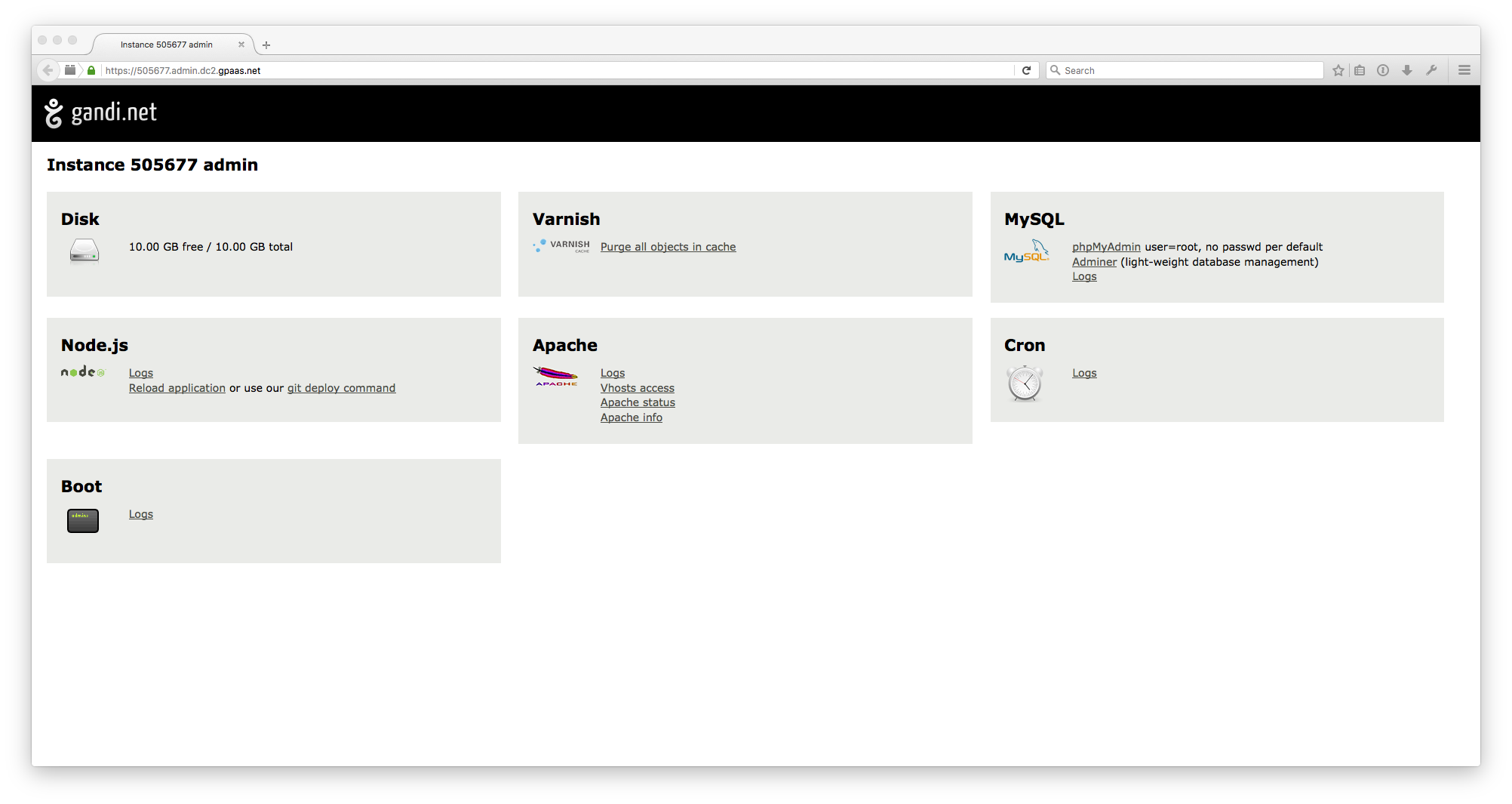Click Reload application link
The height and width of the screenshot is (804, 1512).
(x=177, y=388)
